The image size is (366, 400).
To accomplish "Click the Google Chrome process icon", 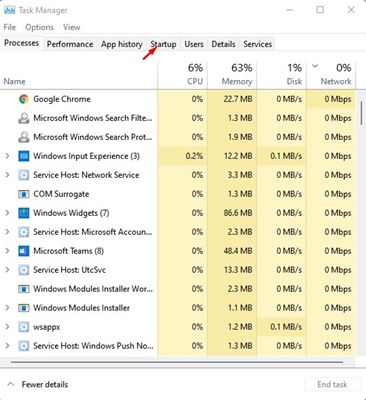I will [x=24, y=99].
